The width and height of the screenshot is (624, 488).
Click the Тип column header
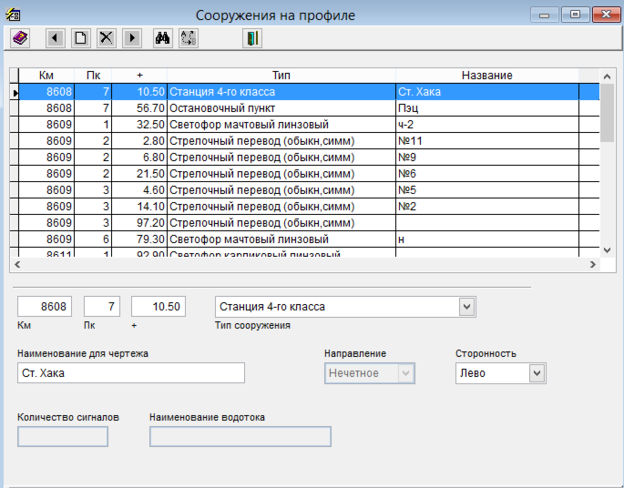(x=280, y=76)
